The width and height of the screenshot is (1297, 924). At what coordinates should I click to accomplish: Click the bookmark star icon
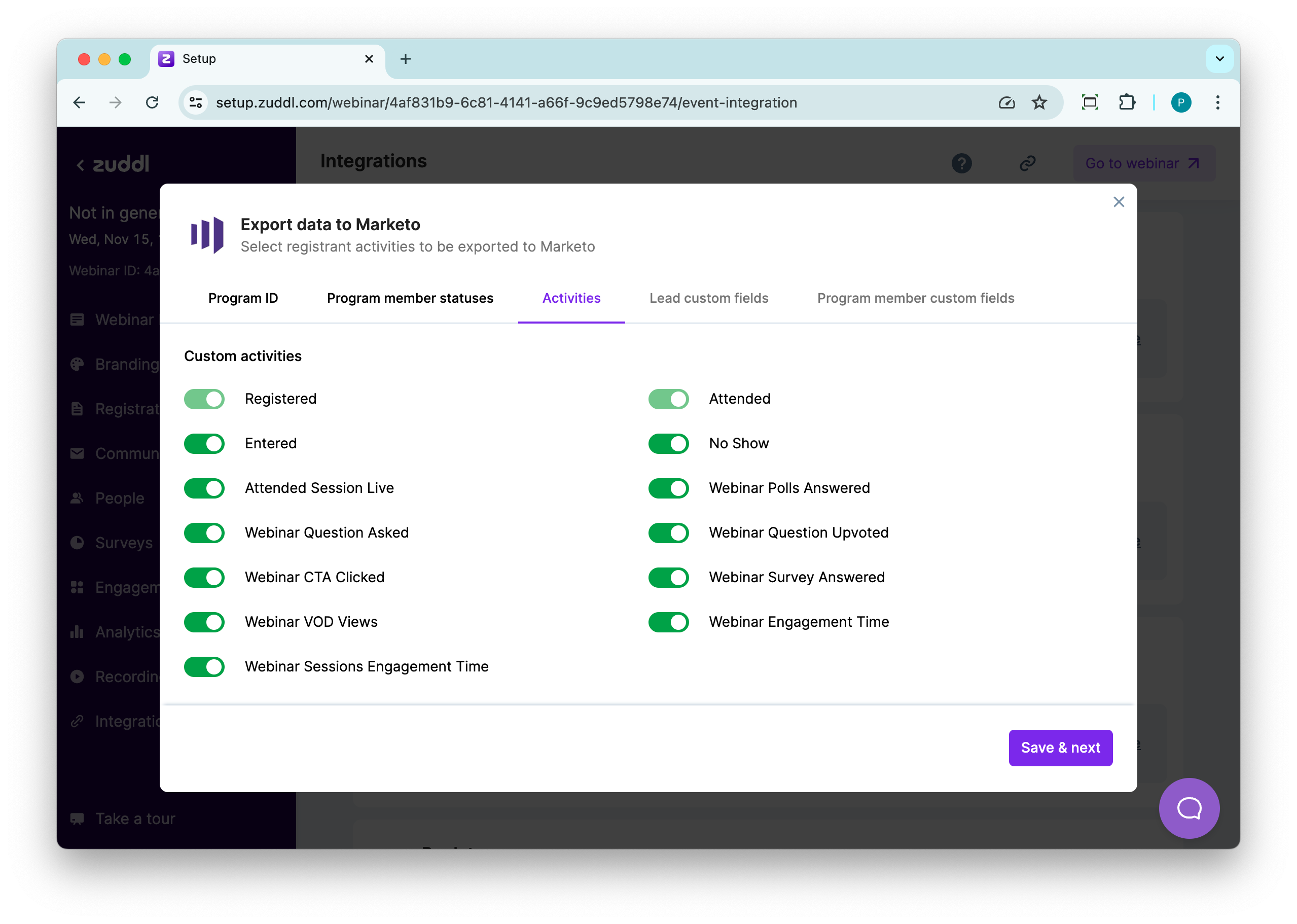coord(1039,102)
